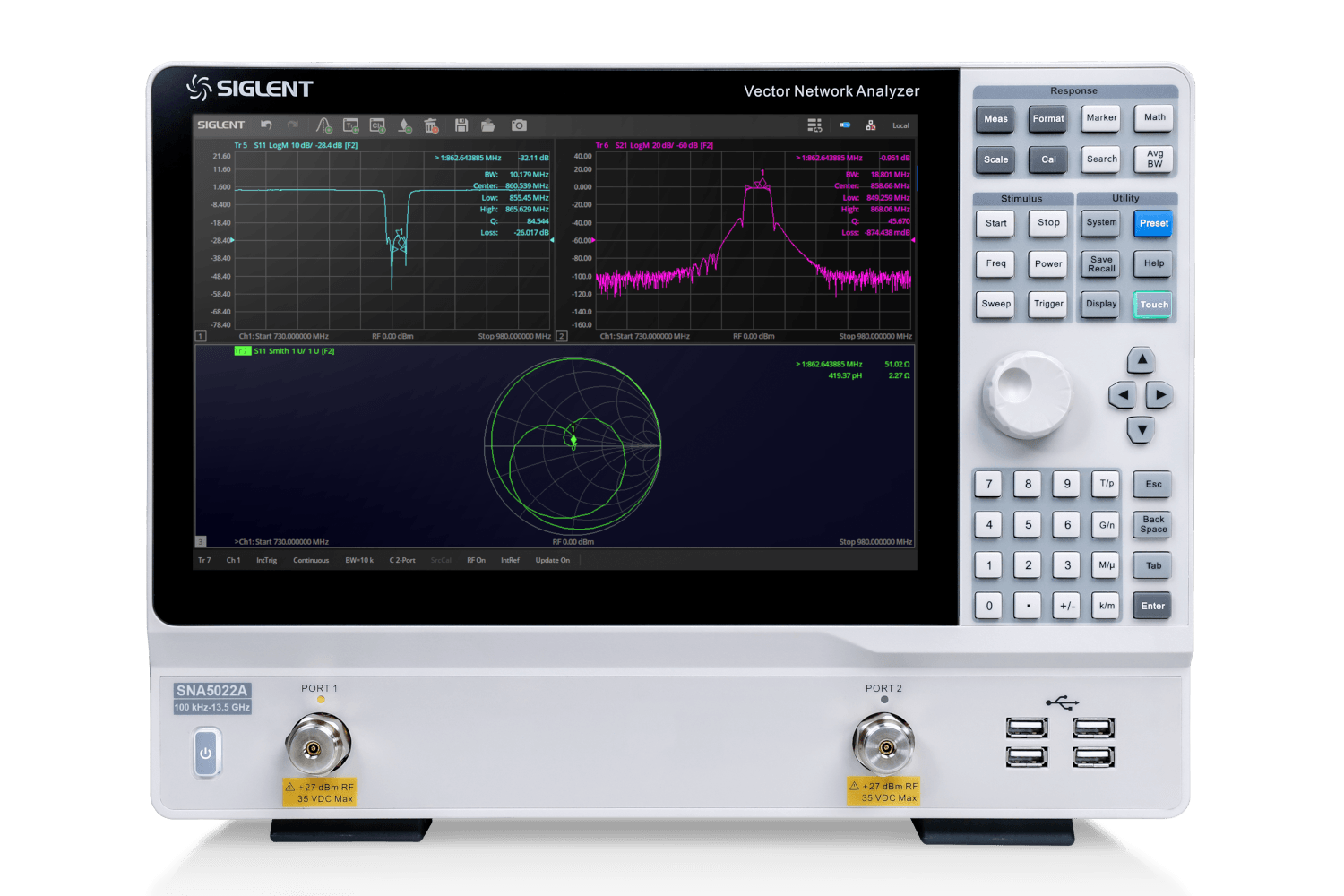Delete a trace using the trash icon
Screen dimensions: 1344x896
pos(432,125)
